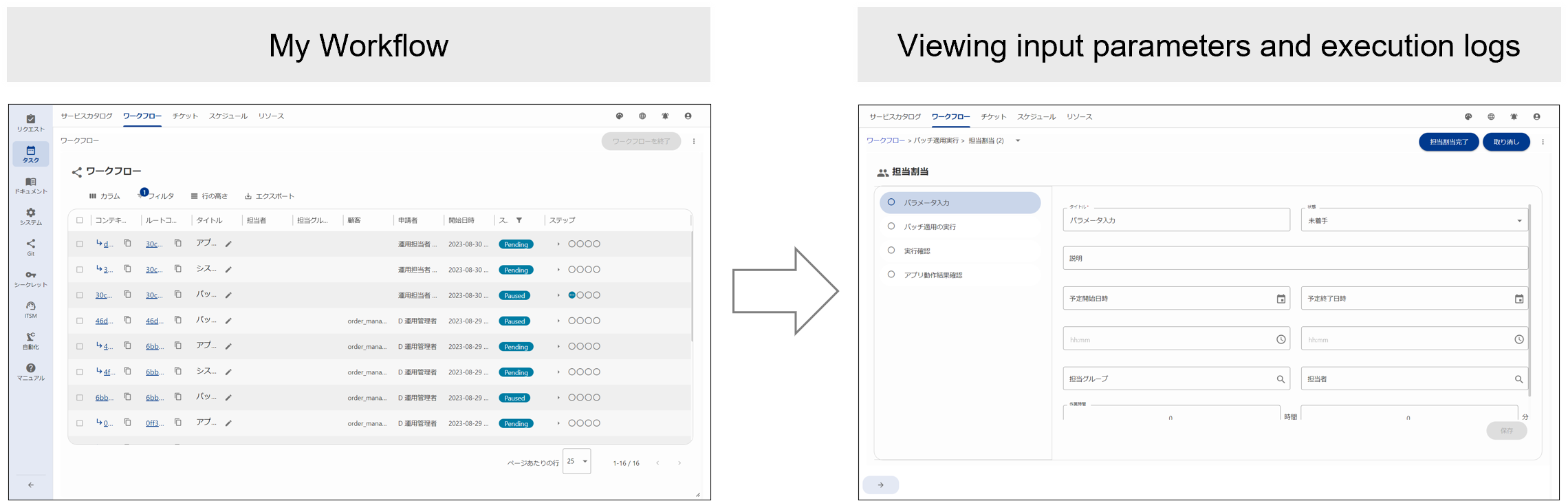
Task: Tick the checkbox for row 3...
Action: (x=80, y=270)
